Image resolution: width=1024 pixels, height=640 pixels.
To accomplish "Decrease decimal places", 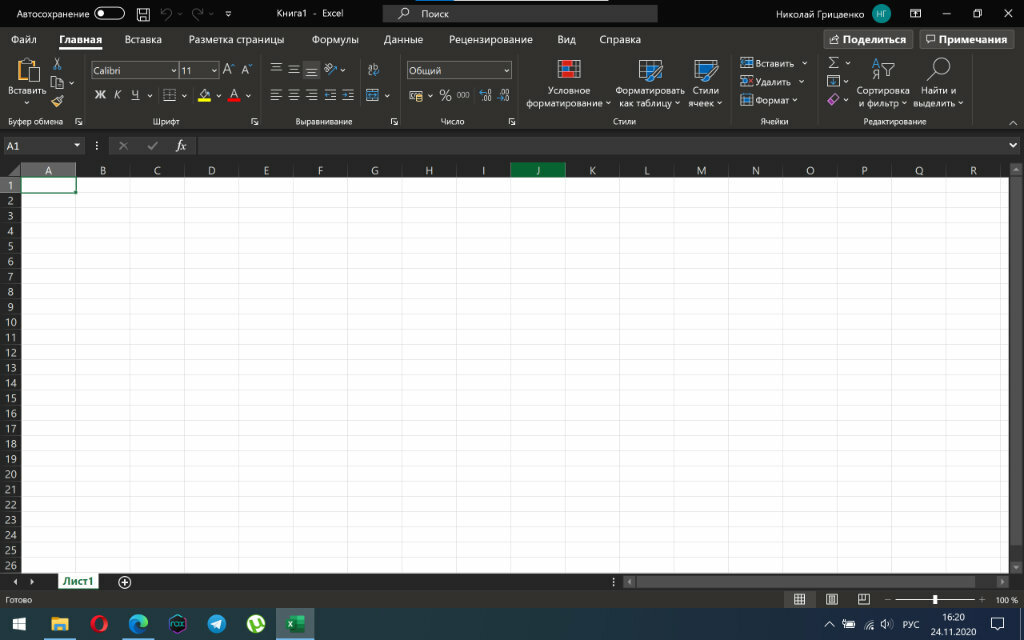I will [x=503, y=95].
